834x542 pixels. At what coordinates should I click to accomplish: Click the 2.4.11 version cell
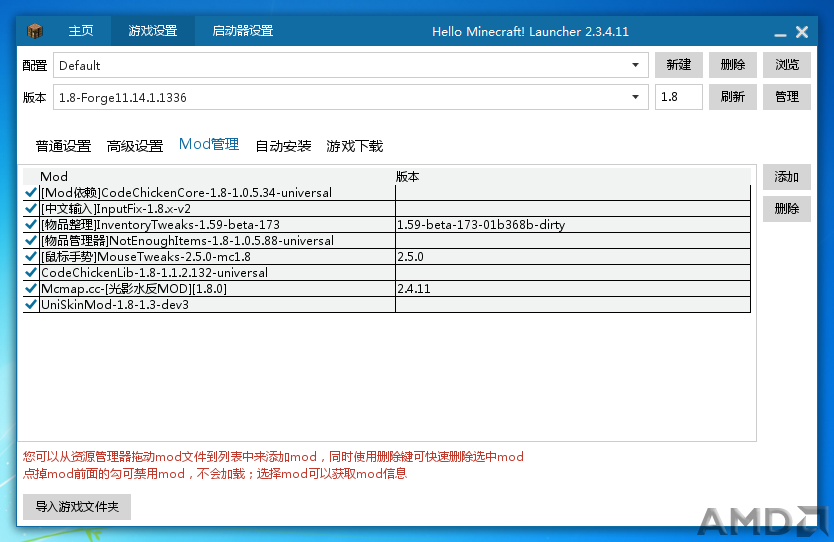(x=573, y=288)
